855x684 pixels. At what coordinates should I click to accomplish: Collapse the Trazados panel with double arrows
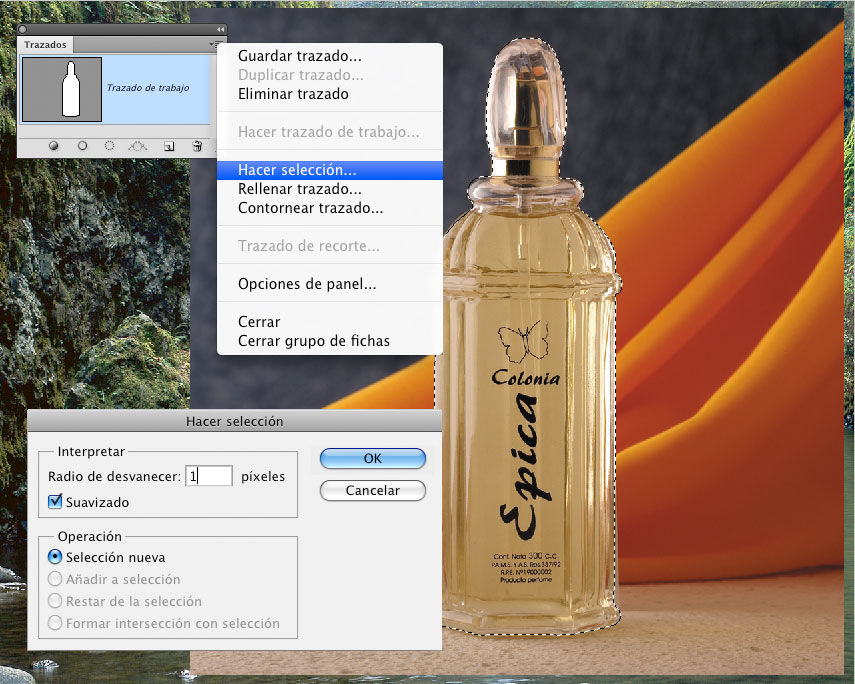pos(220,29)
